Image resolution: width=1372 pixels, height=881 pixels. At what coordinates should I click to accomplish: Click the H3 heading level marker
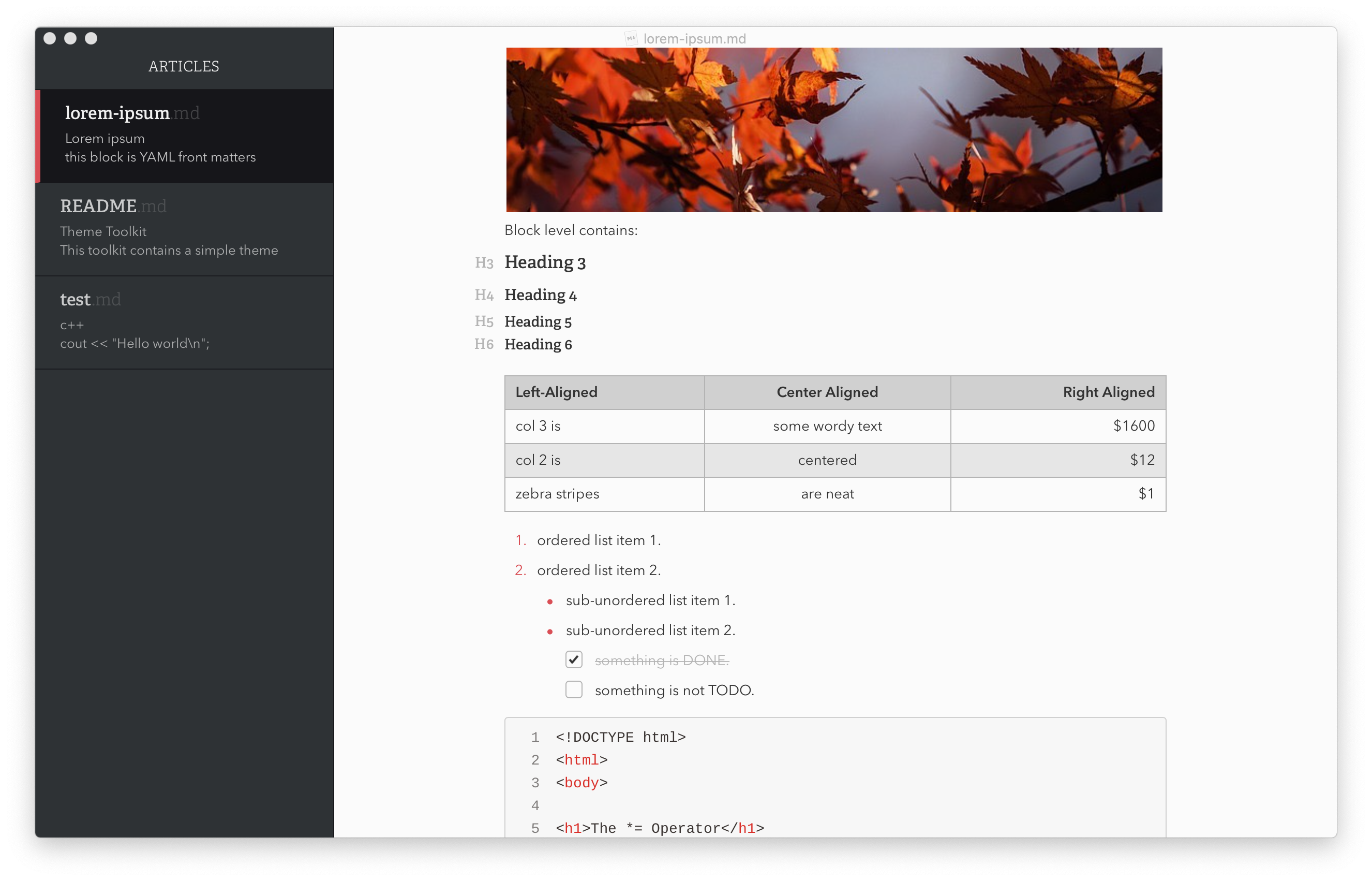484,262
